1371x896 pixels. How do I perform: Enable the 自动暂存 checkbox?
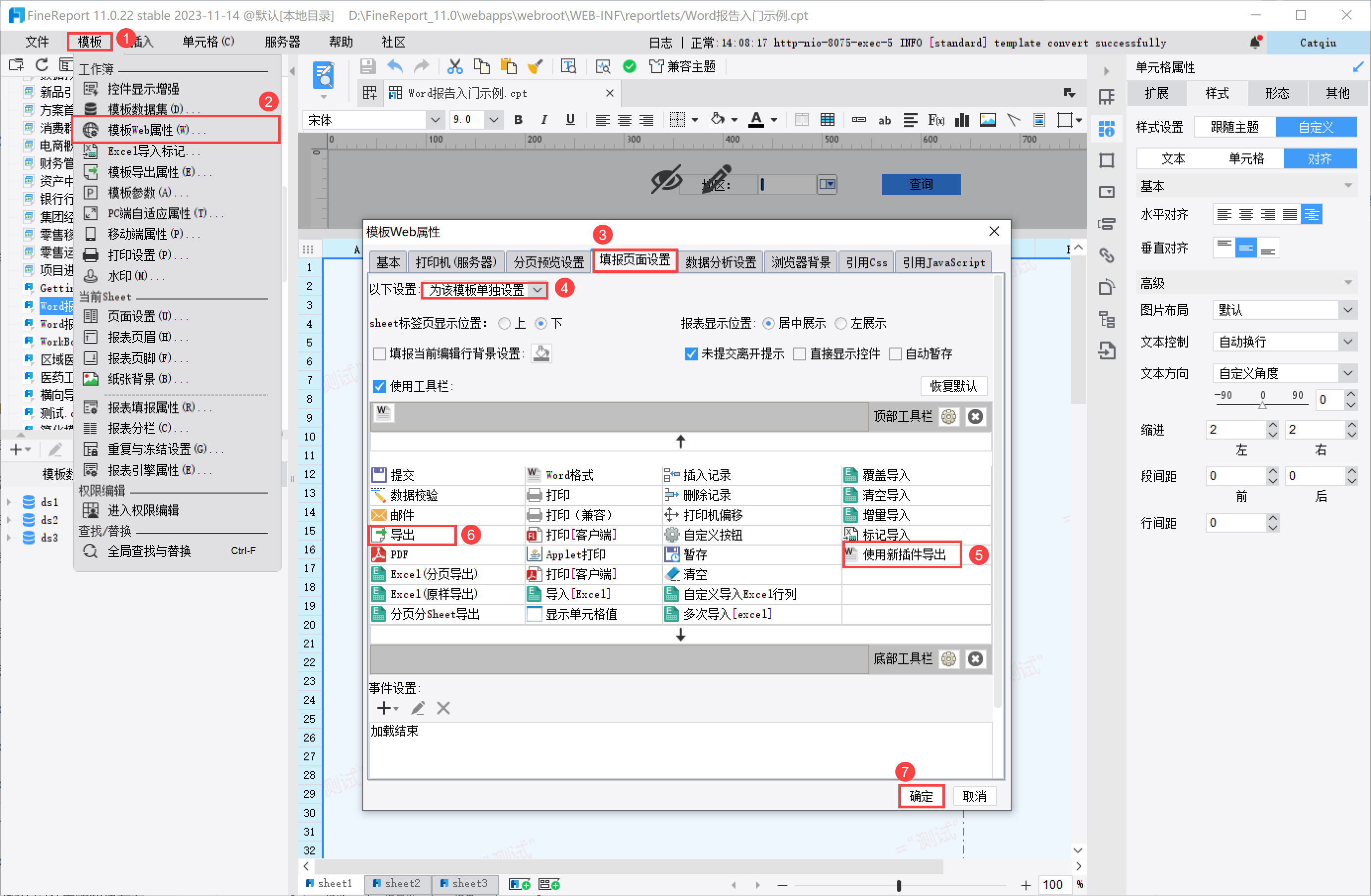(x=895, y=354)
